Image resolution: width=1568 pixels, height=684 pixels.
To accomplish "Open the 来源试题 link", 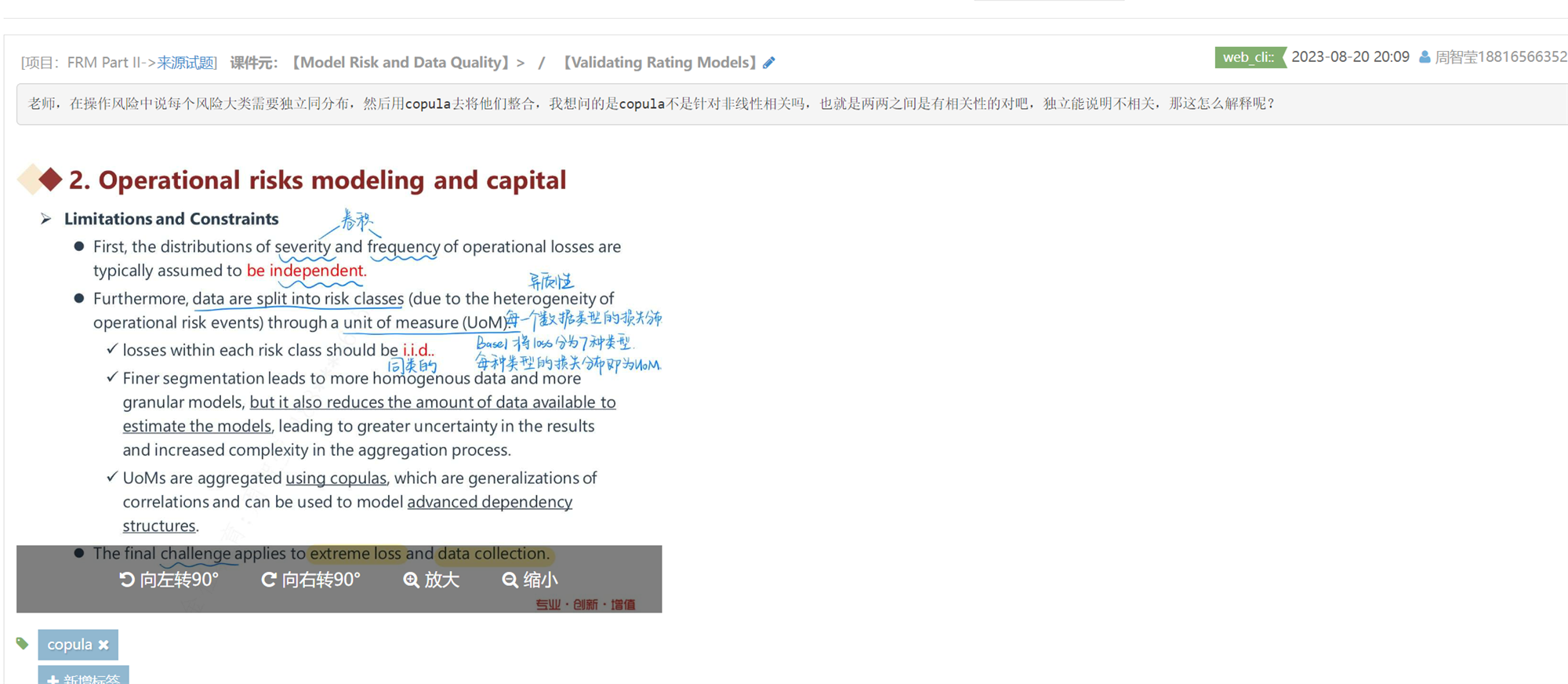I will (185, 63).
